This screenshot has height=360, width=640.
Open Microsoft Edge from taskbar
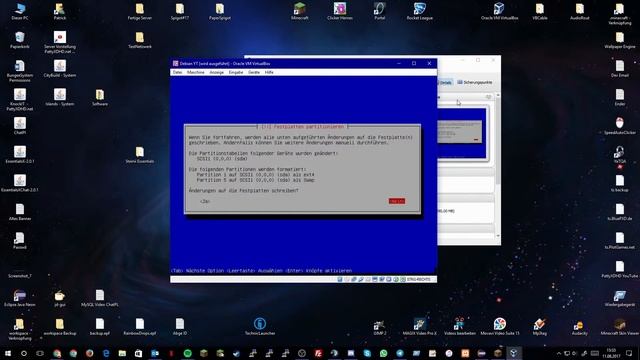pyautogui.click(x=106, y=353)
